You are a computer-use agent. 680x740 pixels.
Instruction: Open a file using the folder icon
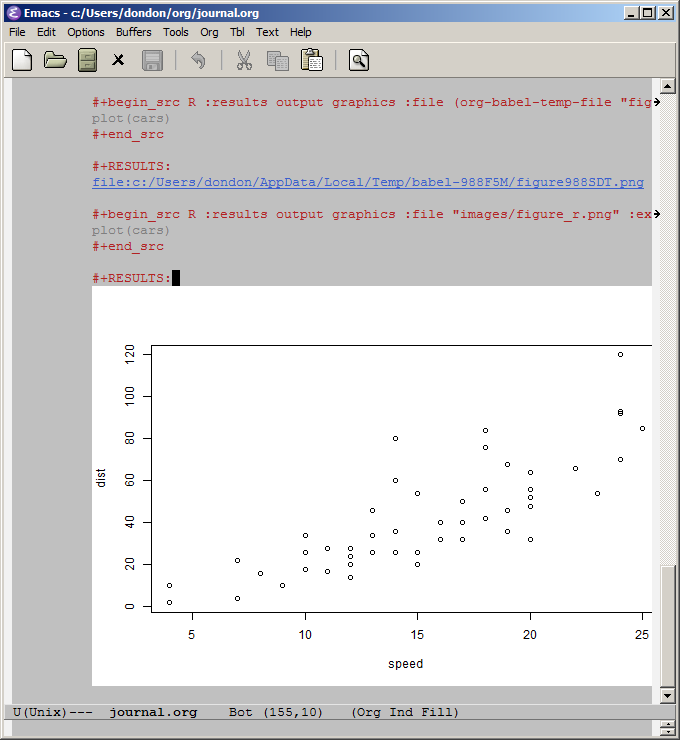point(55,60)
